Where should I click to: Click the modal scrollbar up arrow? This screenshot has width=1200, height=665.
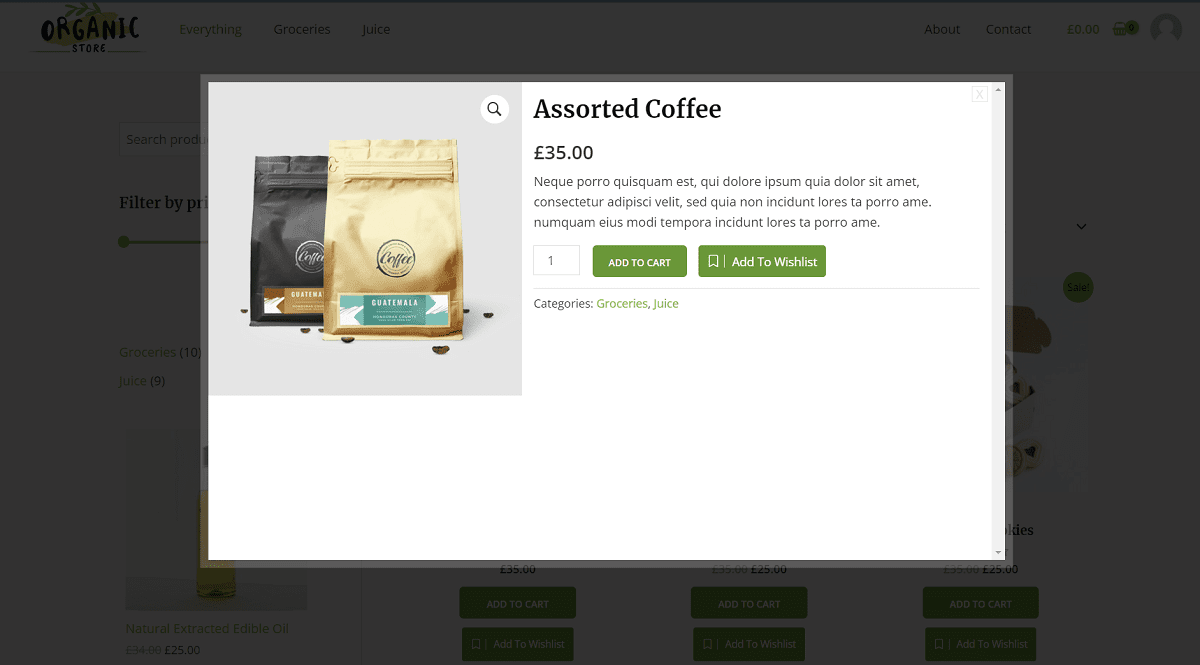coord(998,89)
